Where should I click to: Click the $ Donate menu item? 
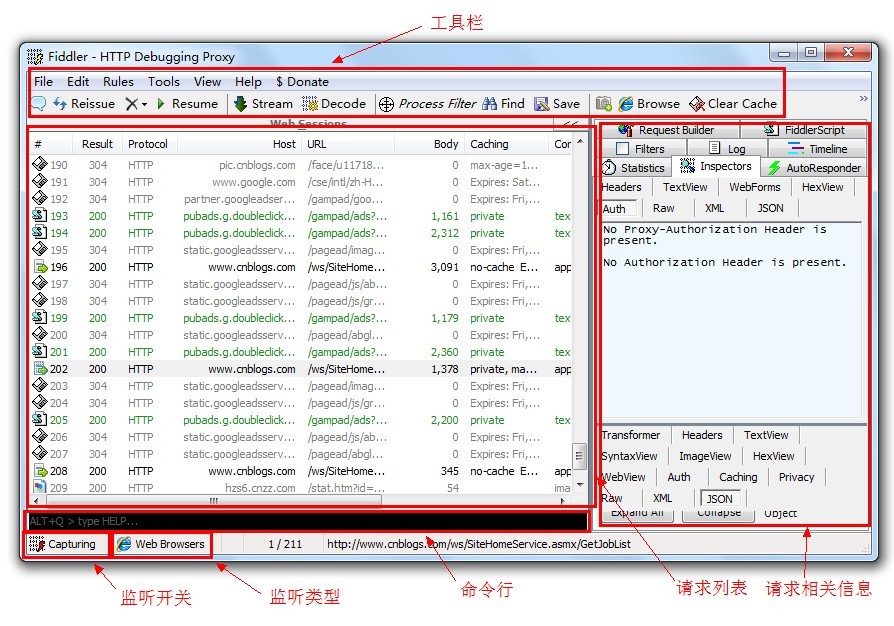coord(302,82)
